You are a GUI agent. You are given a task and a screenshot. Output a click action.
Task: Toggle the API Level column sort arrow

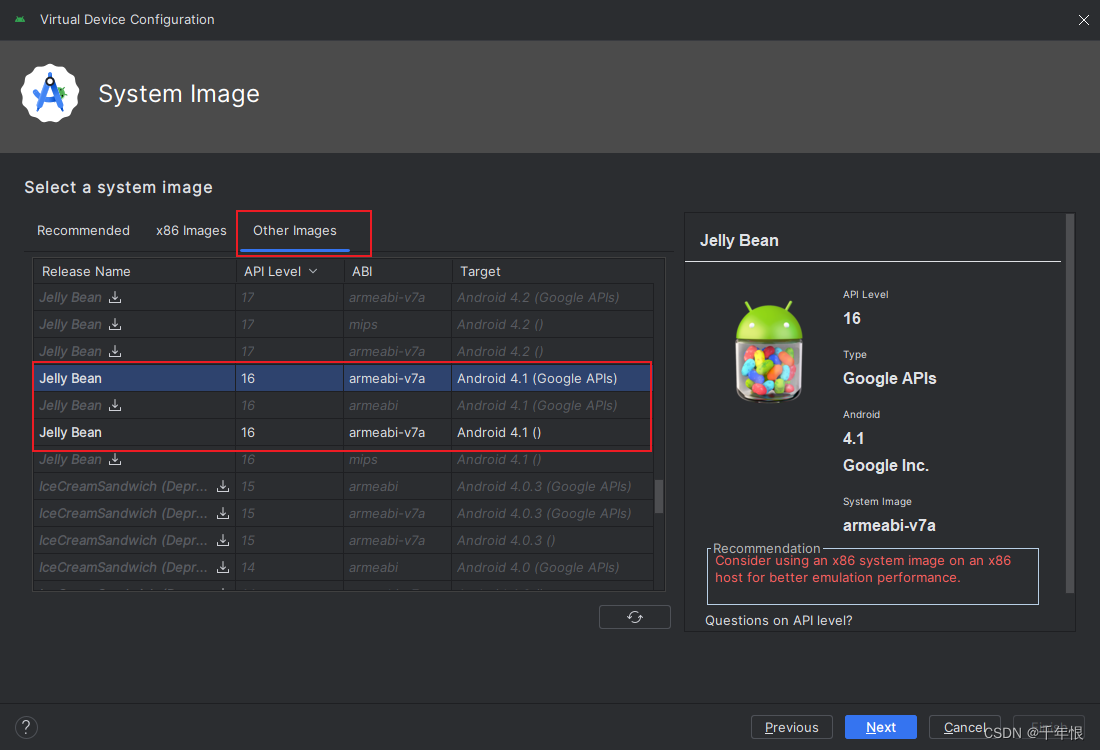[313, 272]
